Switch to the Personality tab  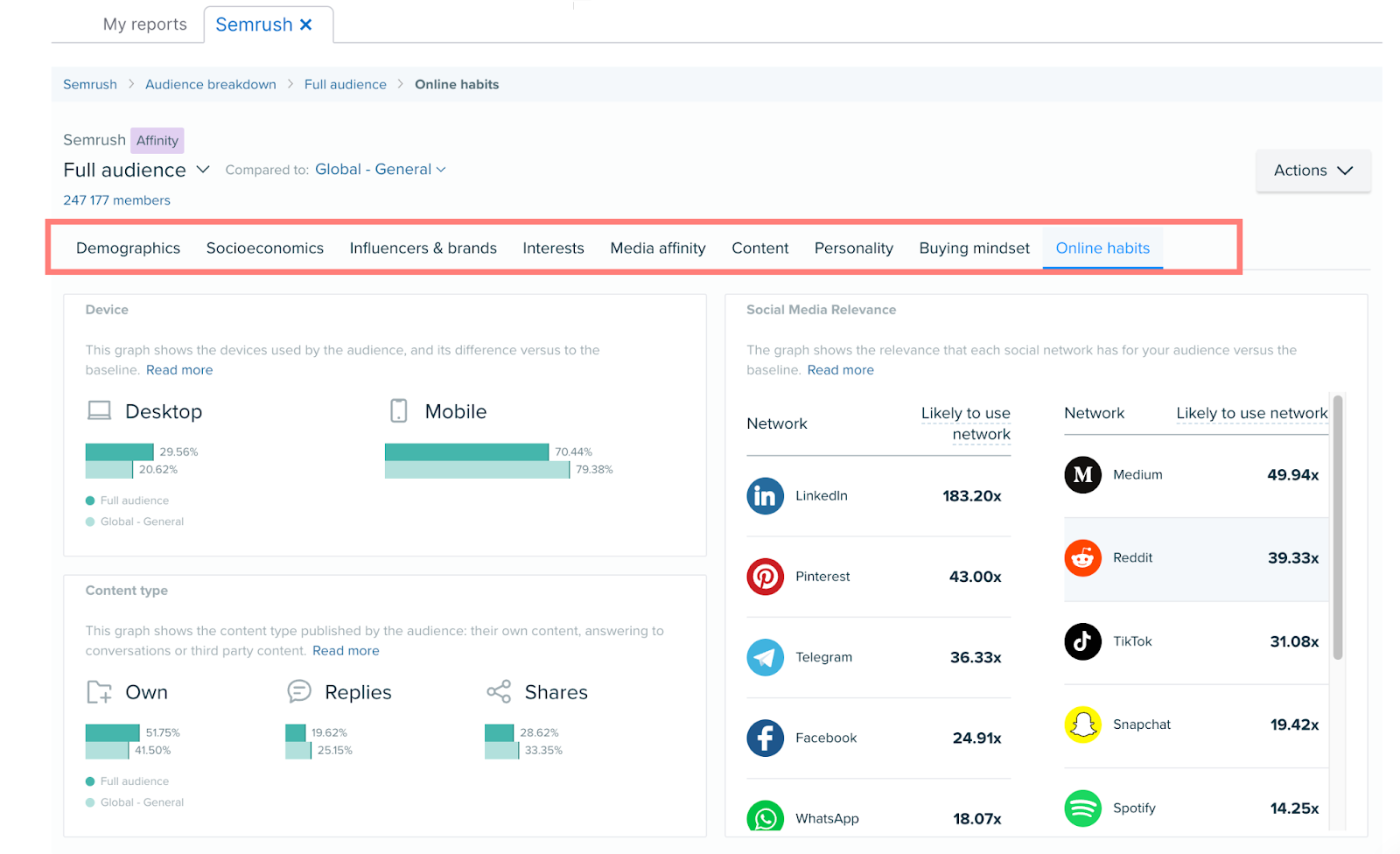click(854, 248)
